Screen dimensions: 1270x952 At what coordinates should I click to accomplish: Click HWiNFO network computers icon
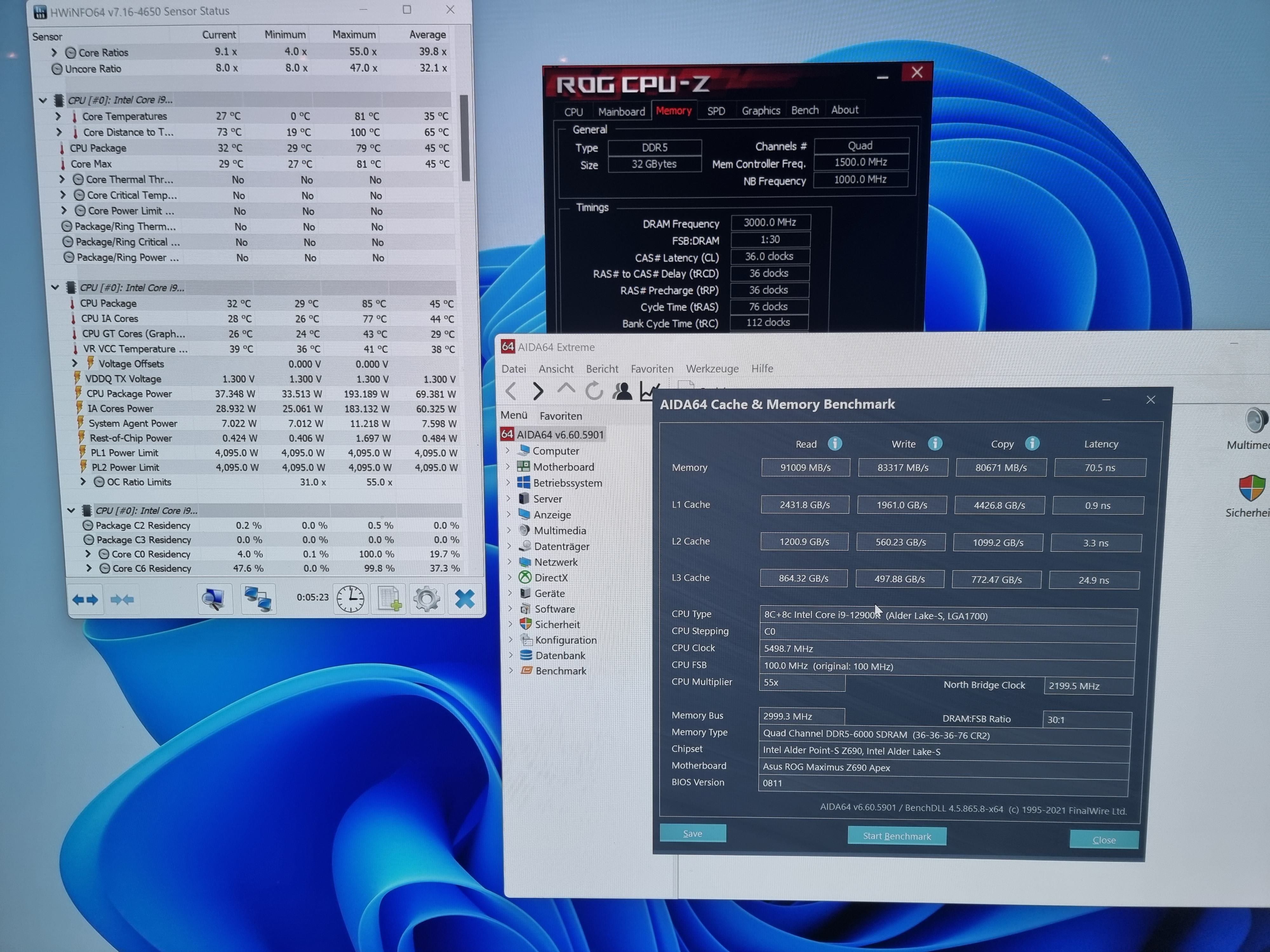pyautogui.click(x=258, y=599)
